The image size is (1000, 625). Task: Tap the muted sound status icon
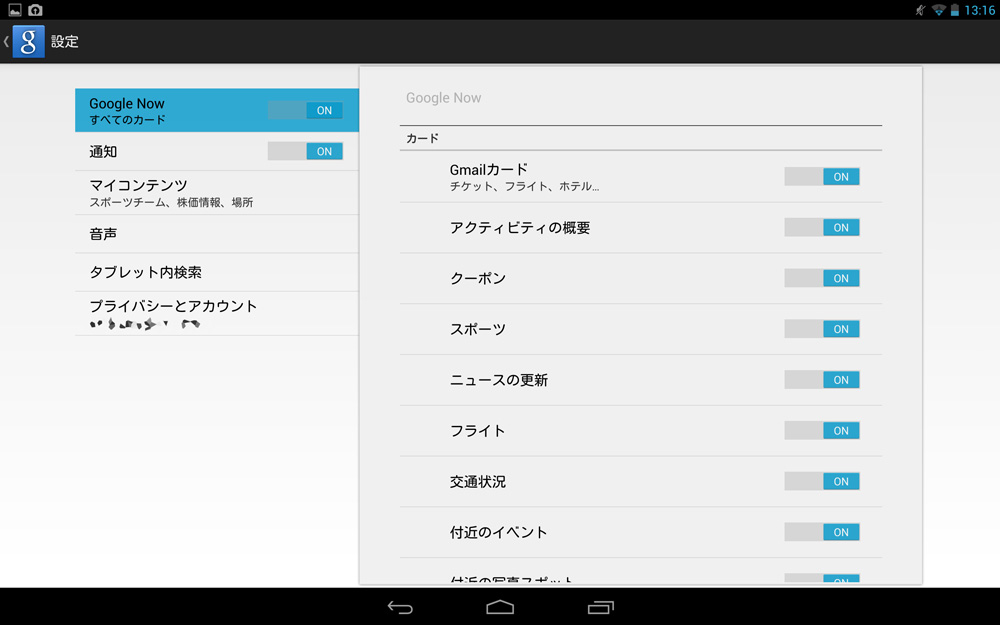point(920,10)
